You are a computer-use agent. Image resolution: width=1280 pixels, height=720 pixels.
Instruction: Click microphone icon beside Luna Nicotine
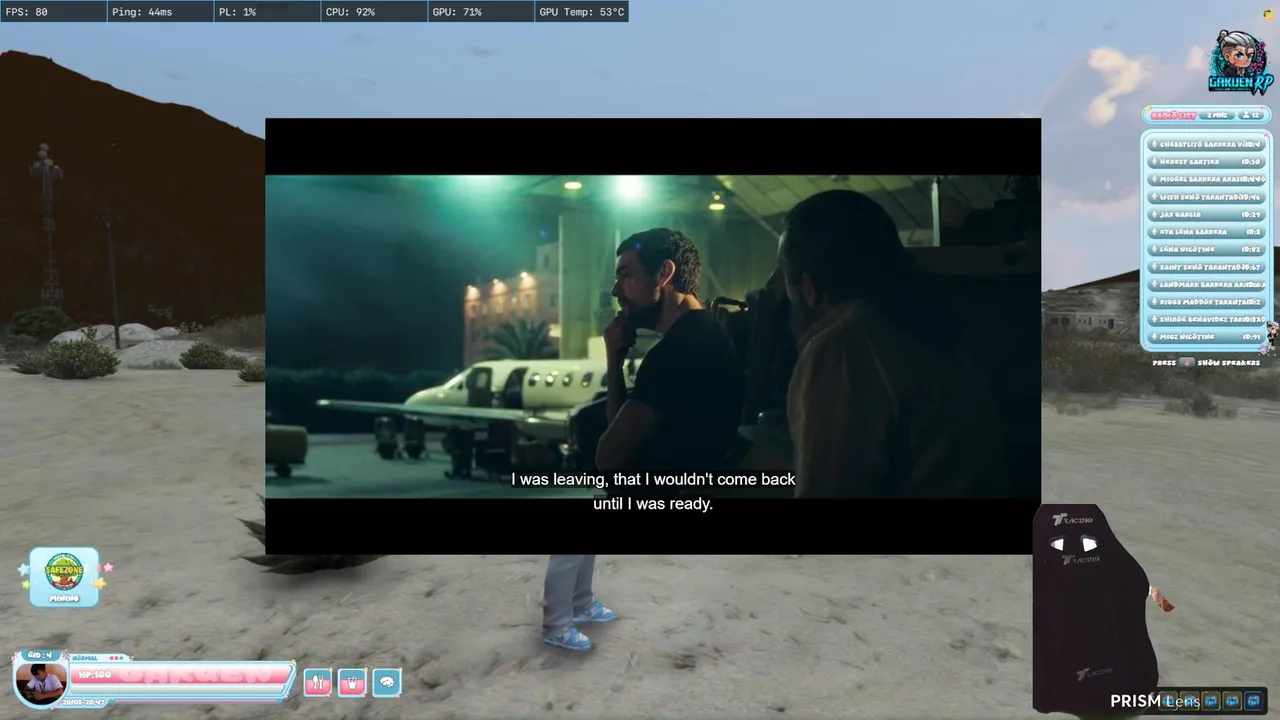tap(1154, 249)
